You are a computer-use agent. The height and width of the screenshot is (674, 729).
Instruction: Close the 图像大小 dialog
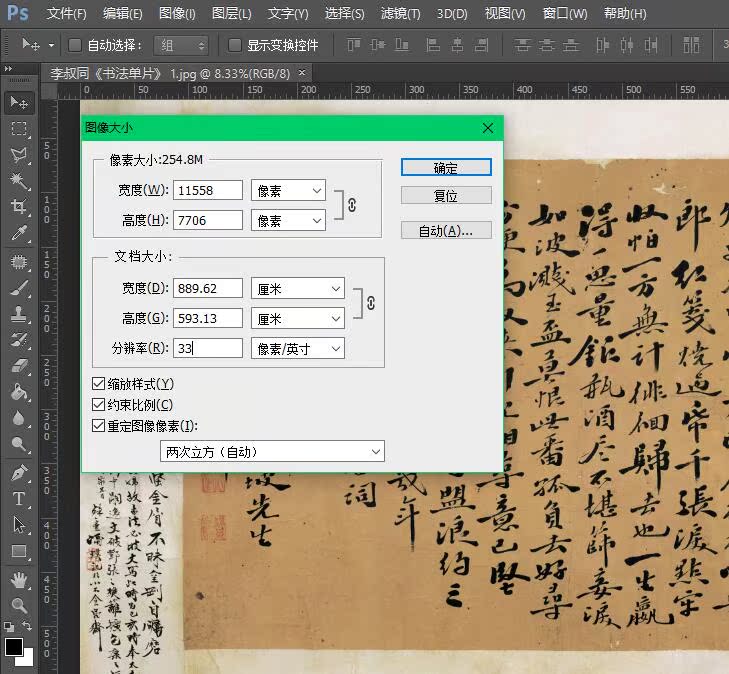(488, 128)
